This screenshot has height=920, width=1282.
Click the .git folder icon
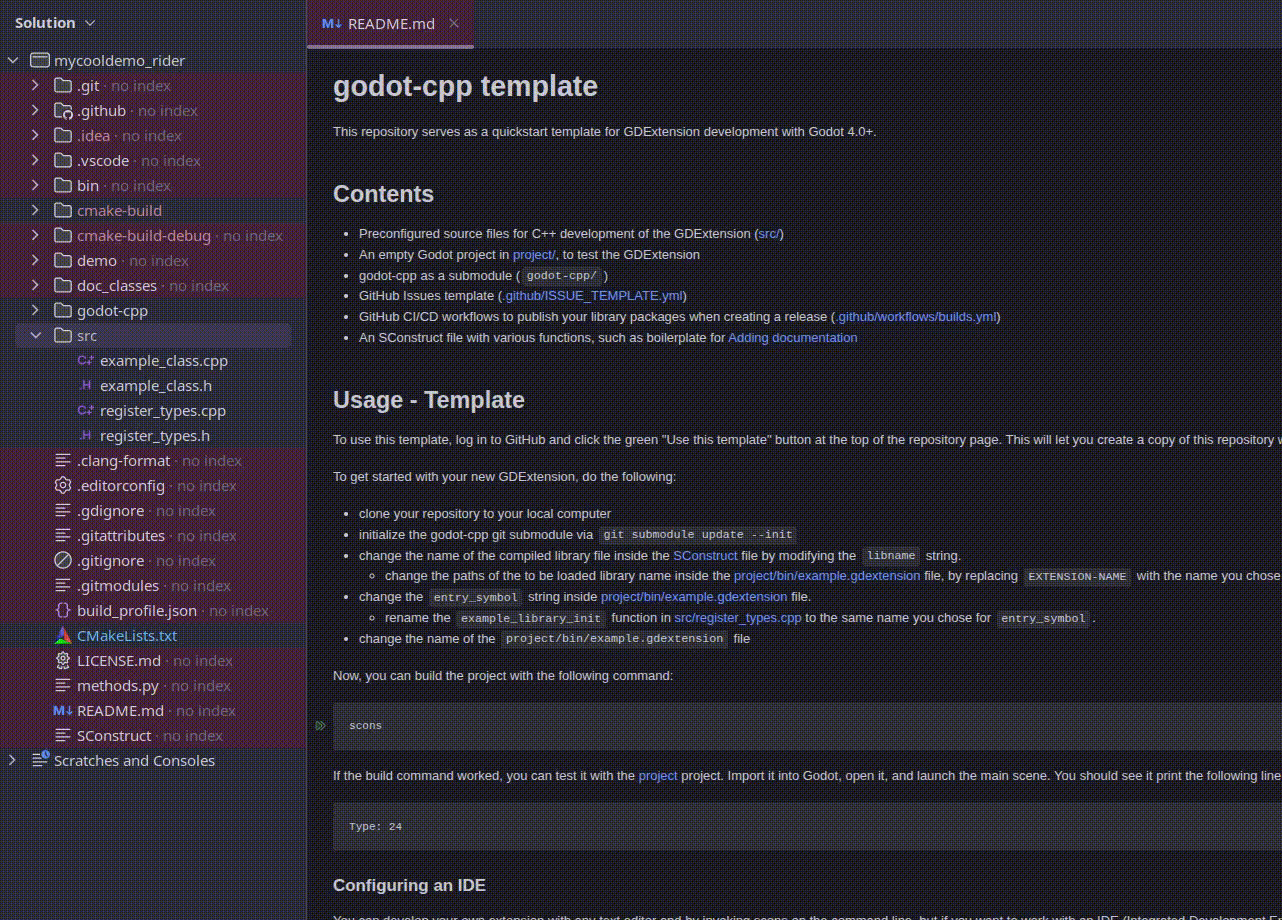(62, 86)
